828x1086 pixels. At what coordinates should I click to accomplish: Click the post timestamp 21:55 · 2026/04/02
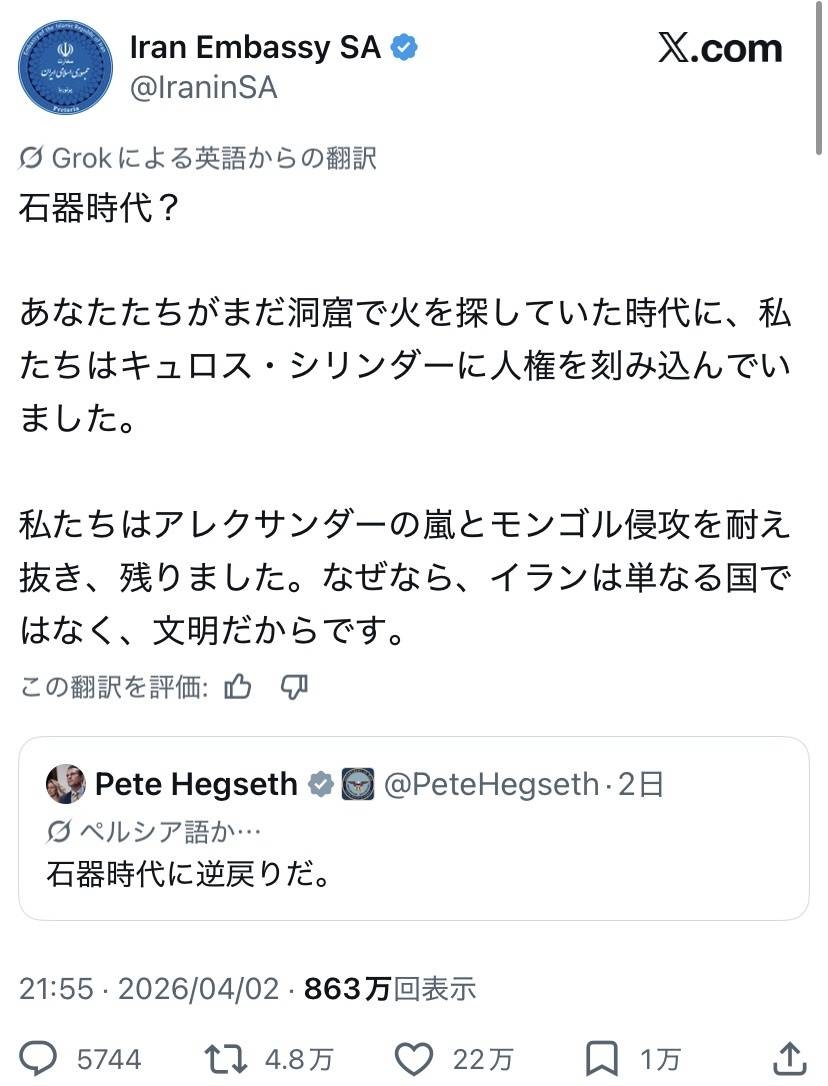[149, 989]
